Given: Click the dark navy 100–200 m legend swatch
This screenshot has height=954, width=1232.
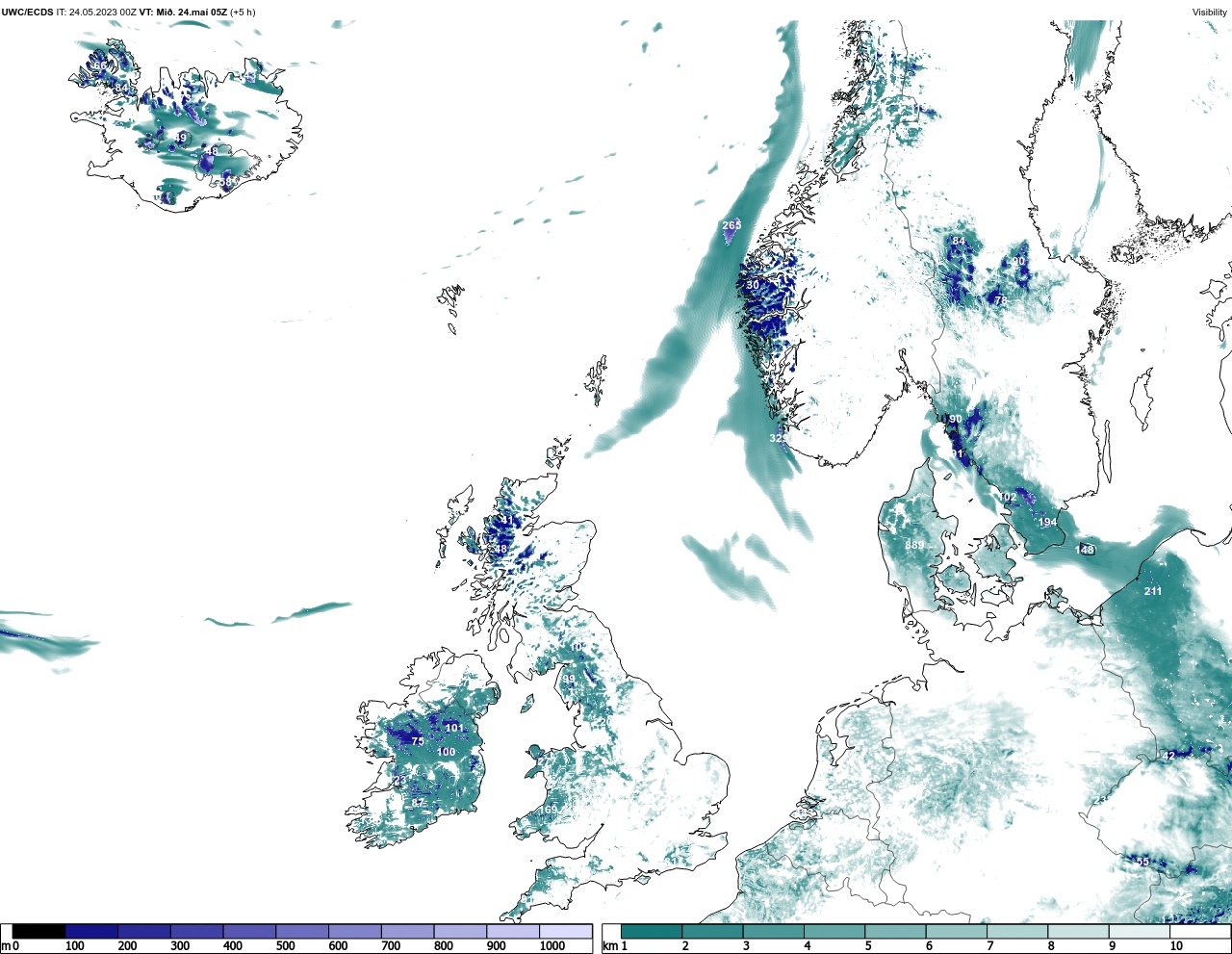Looking at the screenshot, I should point(91,931).
